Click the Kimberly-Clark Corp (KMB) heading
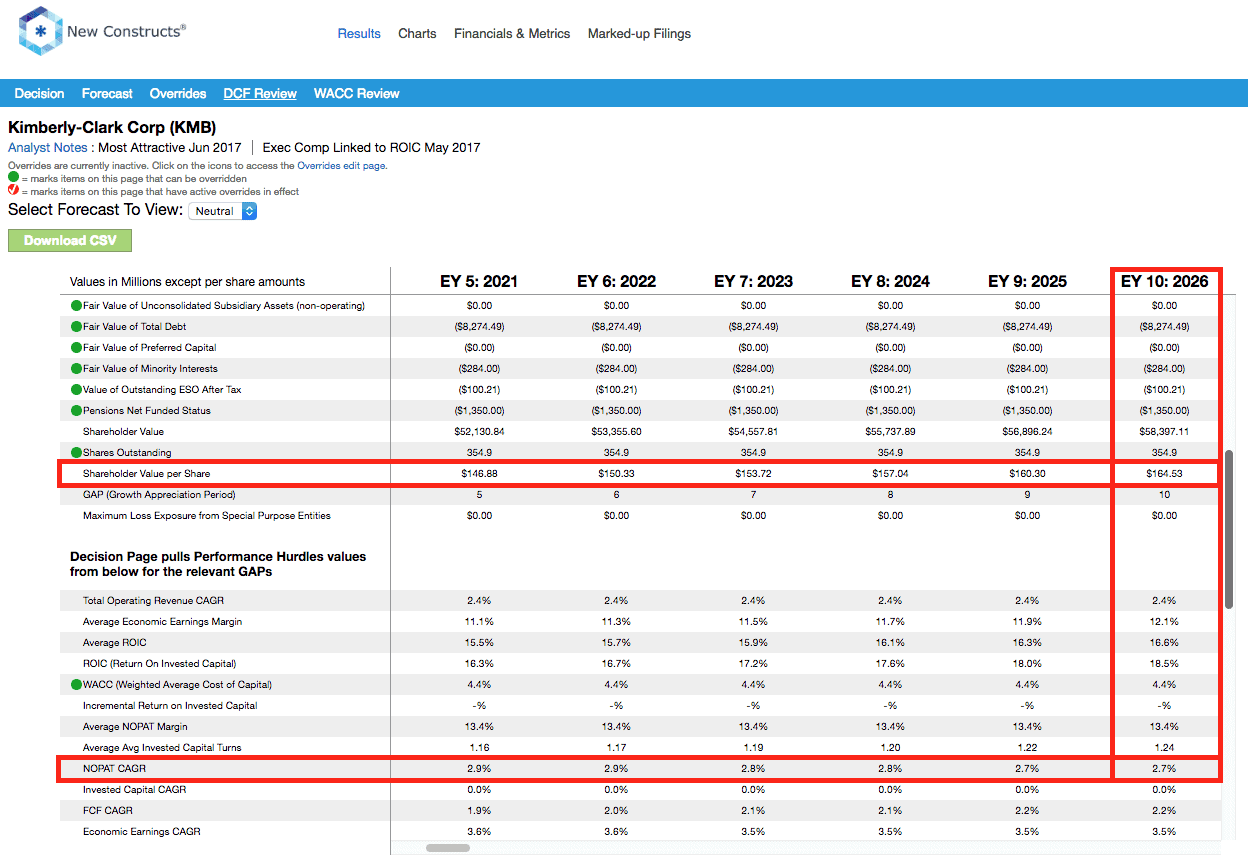Viewport: 1248px width, 866px height. point(112,127)
